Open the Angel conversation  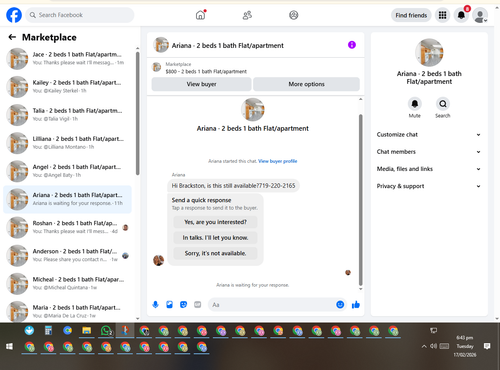tap(67, 171)
